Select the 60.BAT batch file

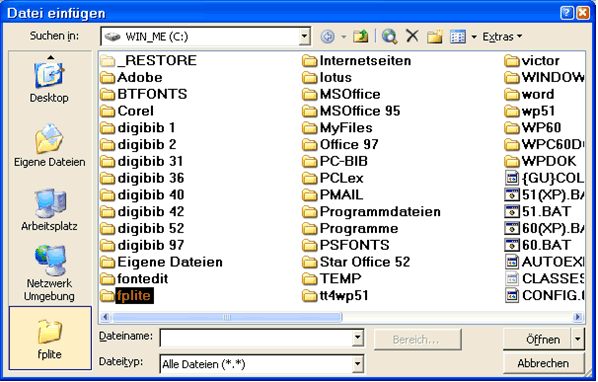538,245
